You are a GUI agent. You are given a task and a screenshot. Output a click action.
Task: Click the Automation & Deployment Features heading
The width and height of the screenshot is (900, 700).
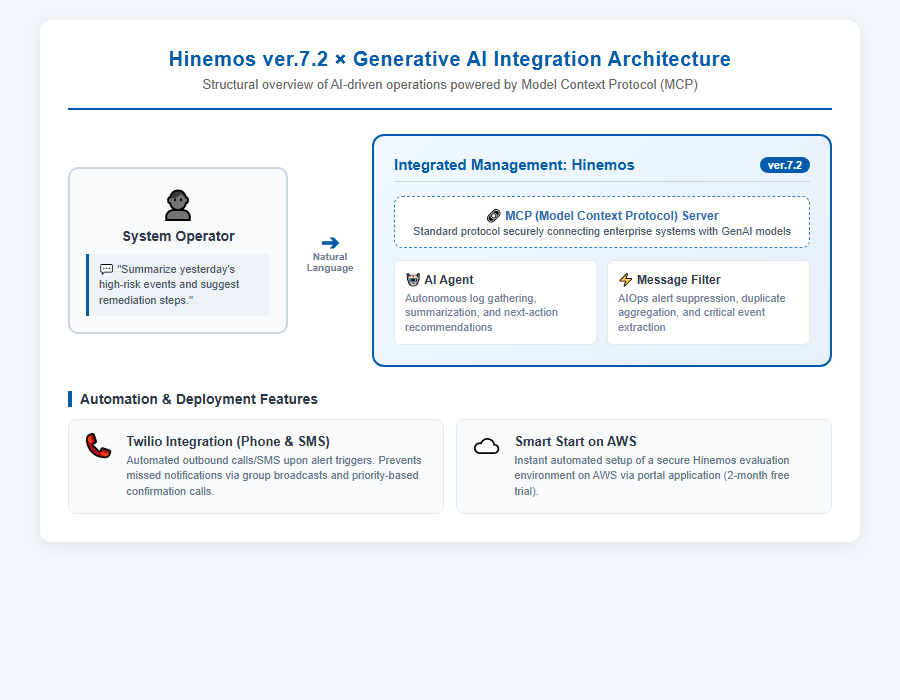[x=199, y=399]
